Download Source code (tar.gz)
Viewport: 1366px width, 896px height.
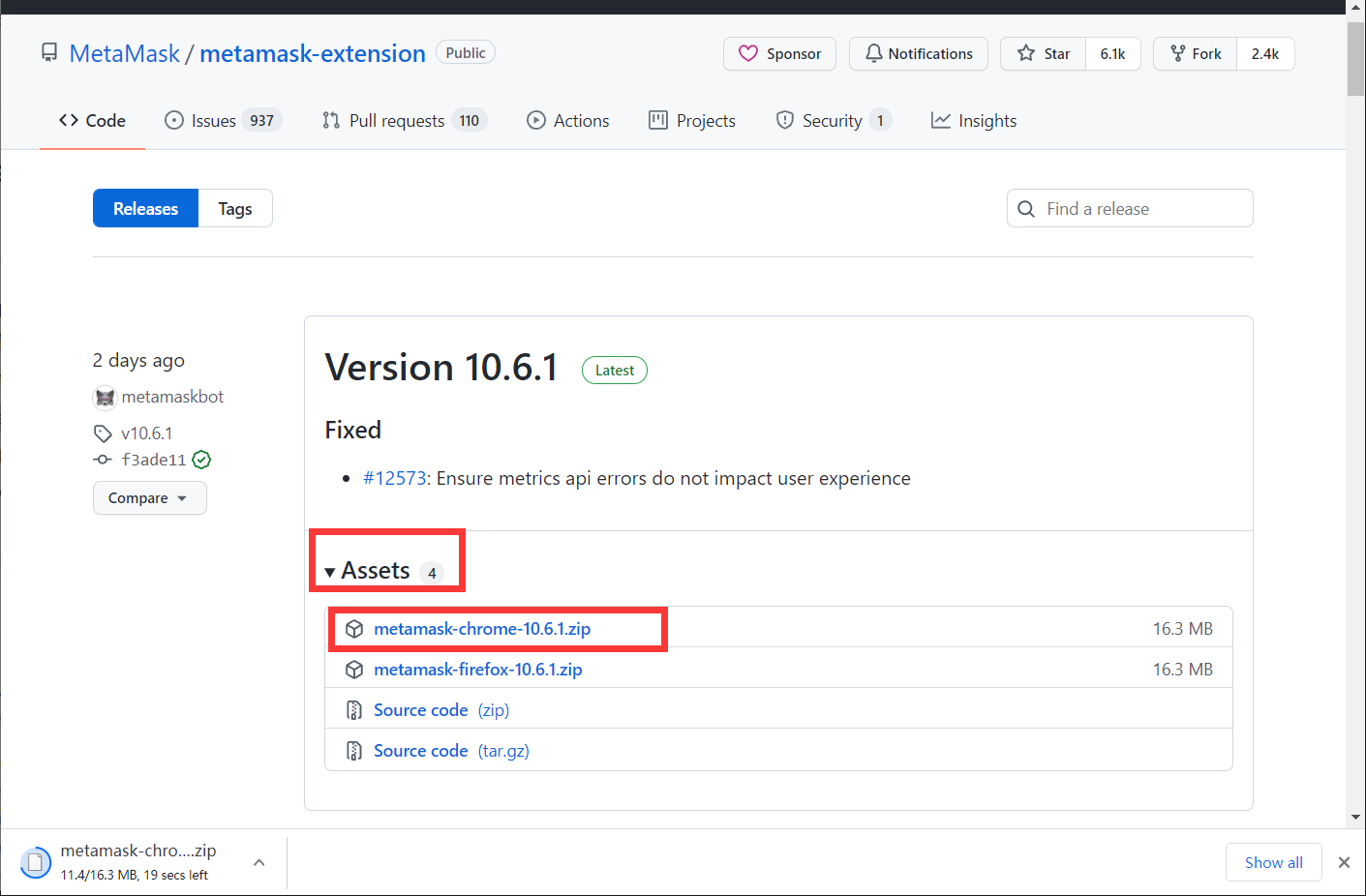(451, 751)
